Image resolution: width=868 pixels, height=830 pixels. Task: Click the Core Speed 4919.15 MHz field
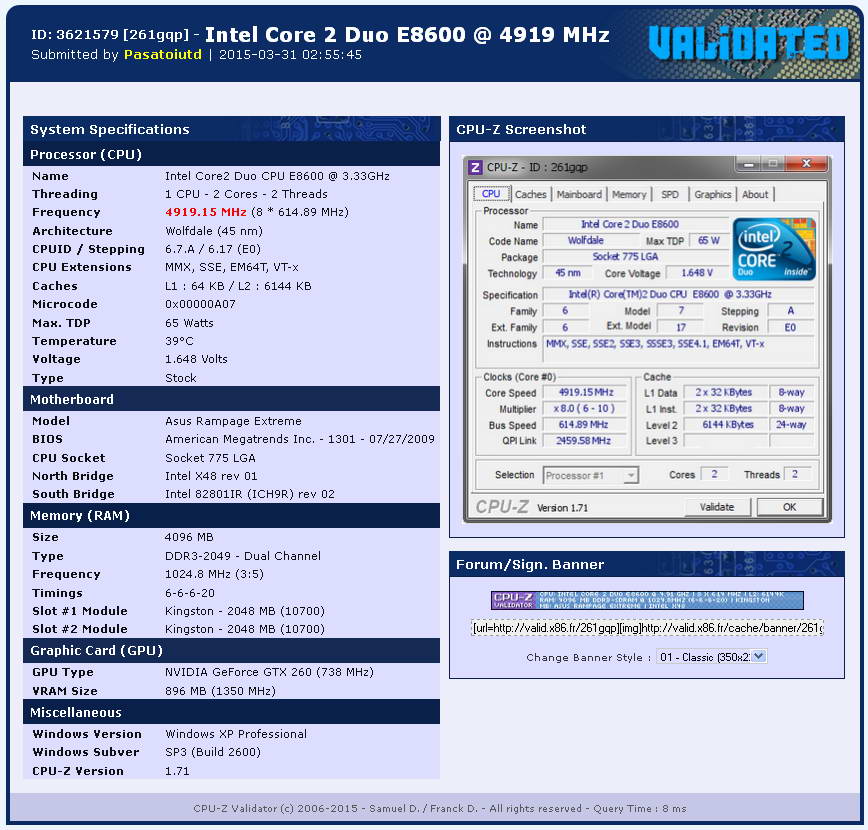click(x=585, y=393)
